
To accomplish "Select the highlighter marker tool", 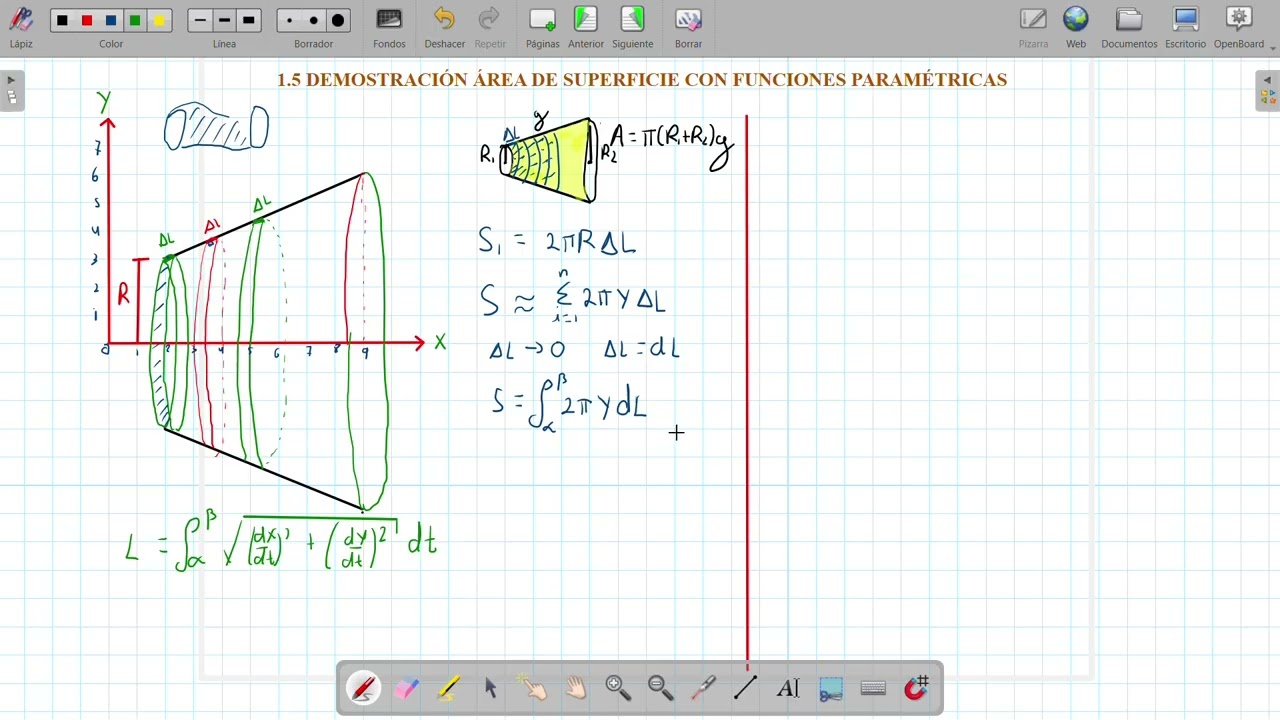I will [x=448, y=688].
